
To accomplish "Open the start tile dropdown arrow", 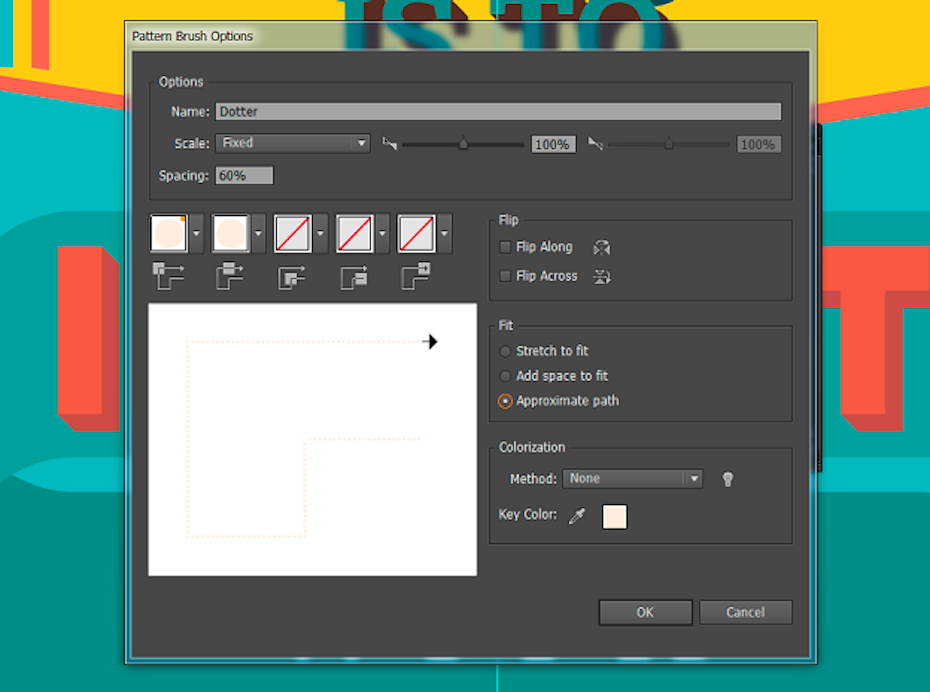I will (x=383, y=234).
